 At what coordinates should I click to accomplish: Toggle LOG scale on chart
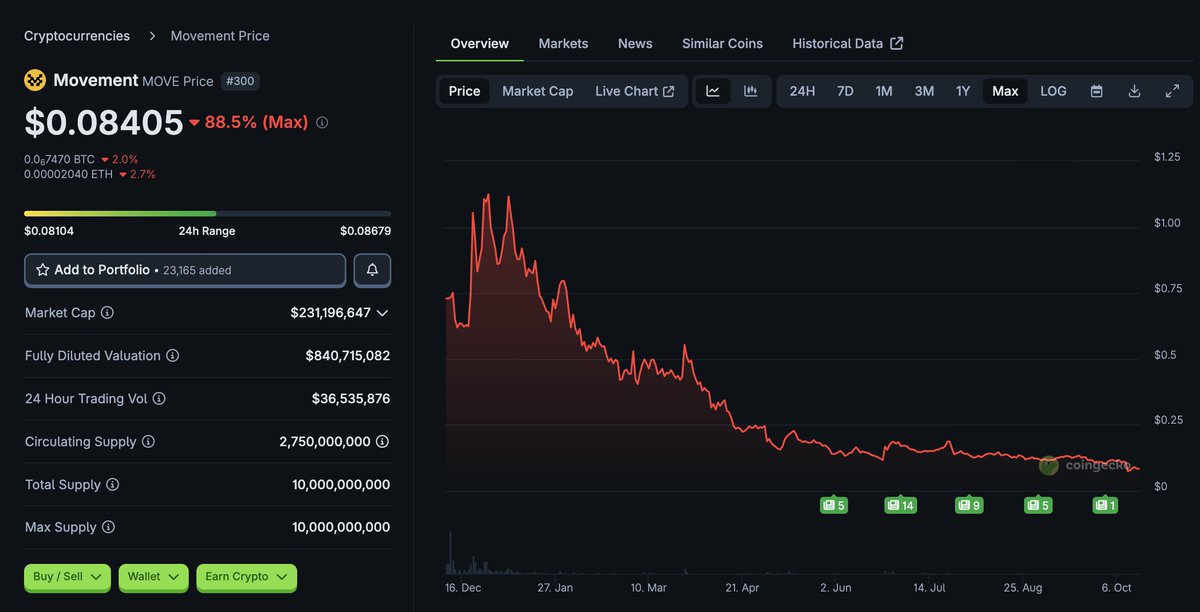point(1053,91)
